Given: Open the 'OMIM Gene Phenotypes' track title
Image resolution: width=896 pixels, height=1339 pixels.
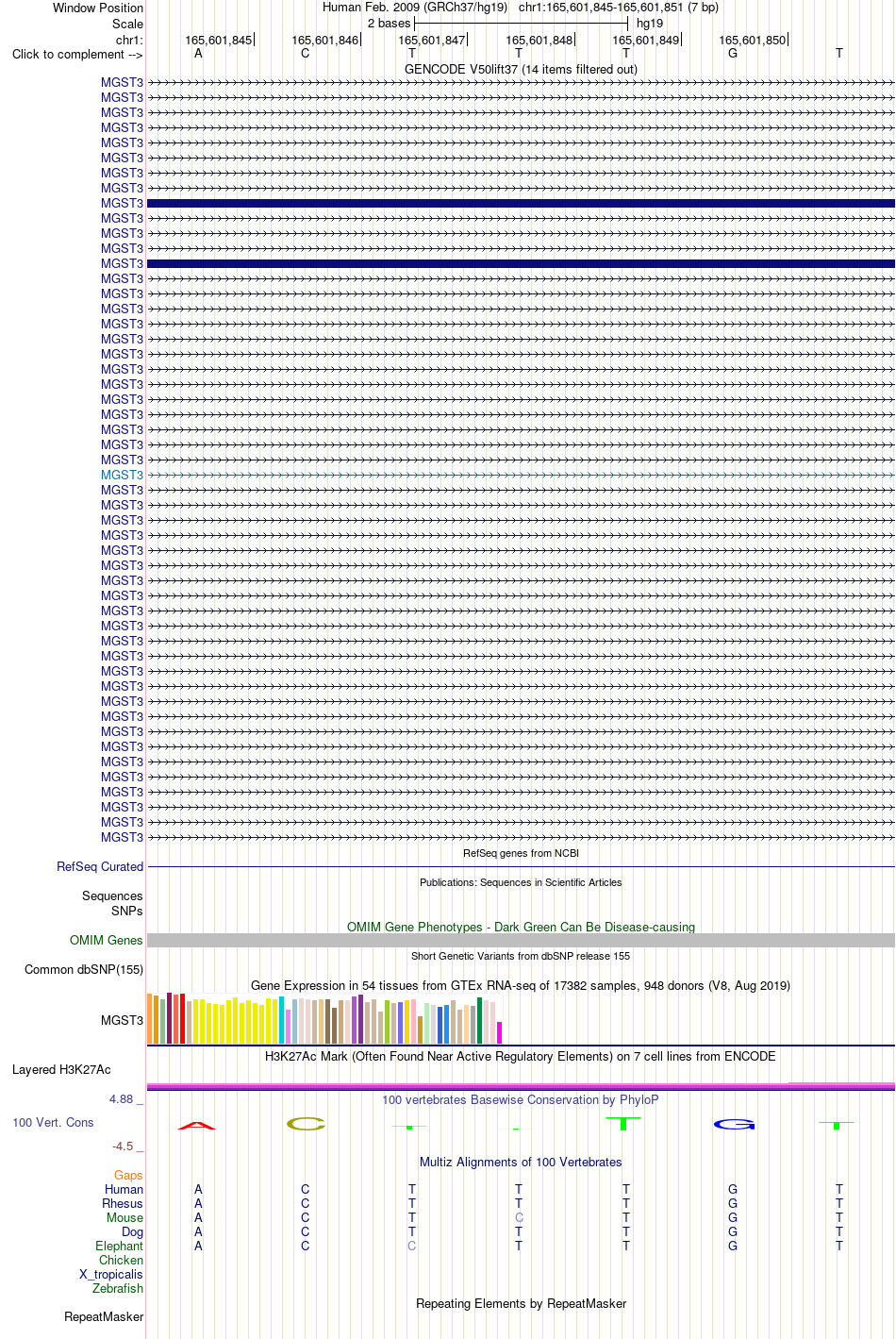Looking at the screenshot, I should pyautogui.click(x=521, y=927).
